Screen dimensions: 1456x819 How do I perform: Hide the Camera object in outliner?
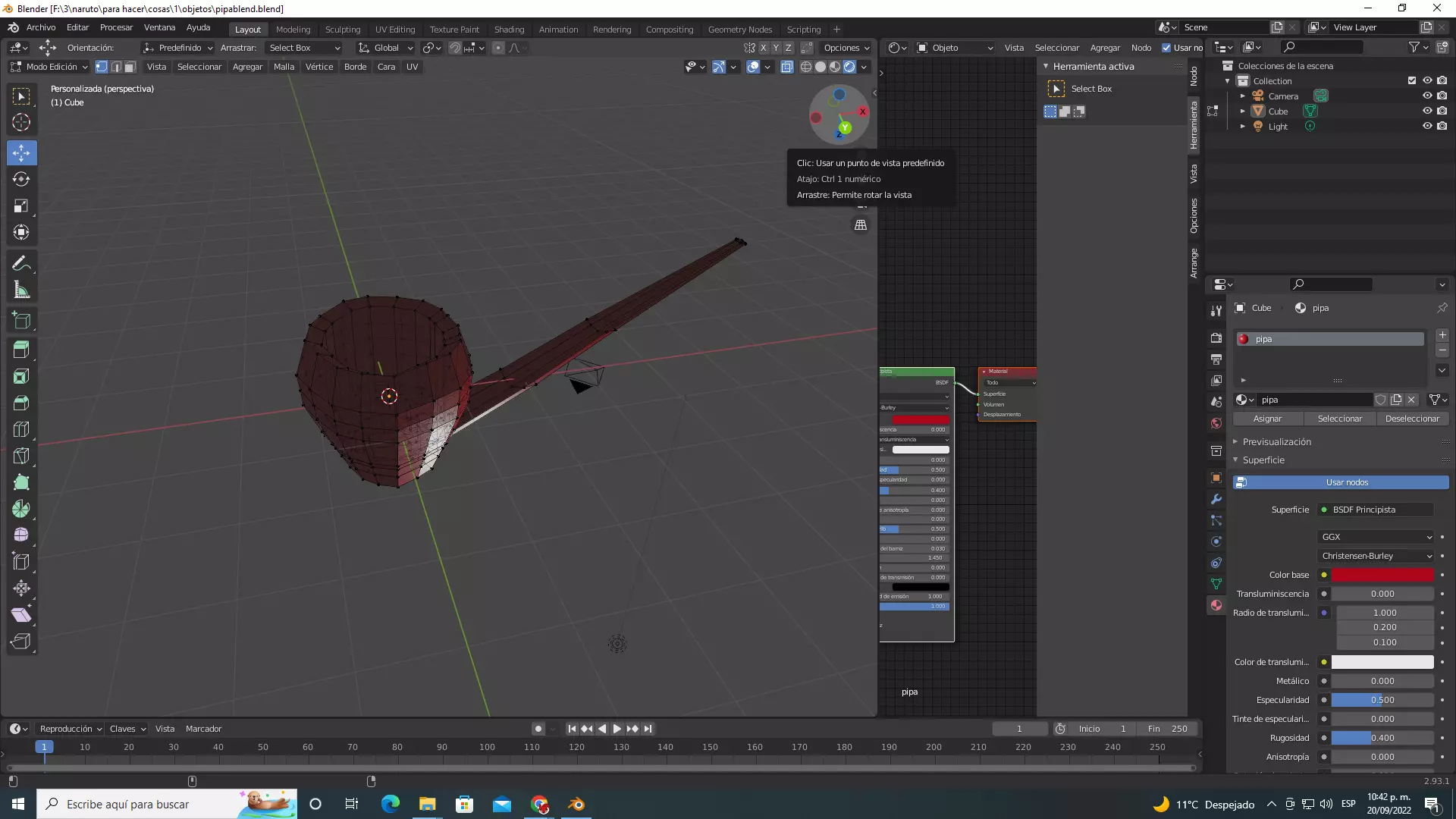point(1426,96)
